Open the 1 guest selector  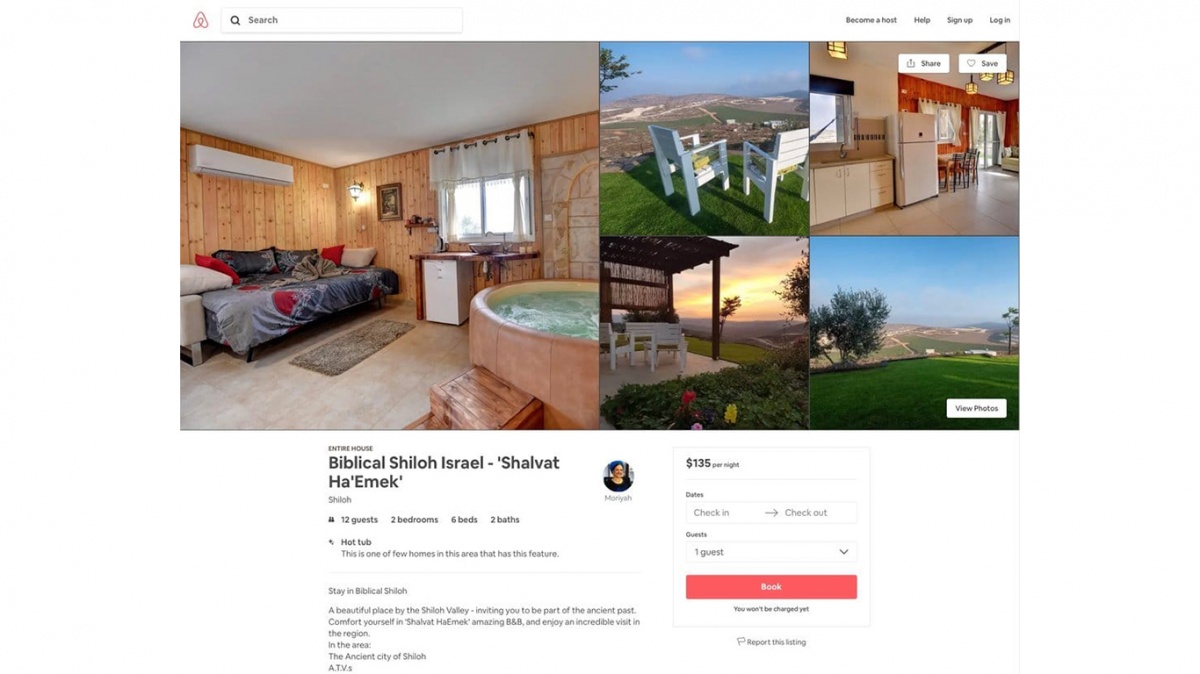pyautogui.click(x=771, y=552)
